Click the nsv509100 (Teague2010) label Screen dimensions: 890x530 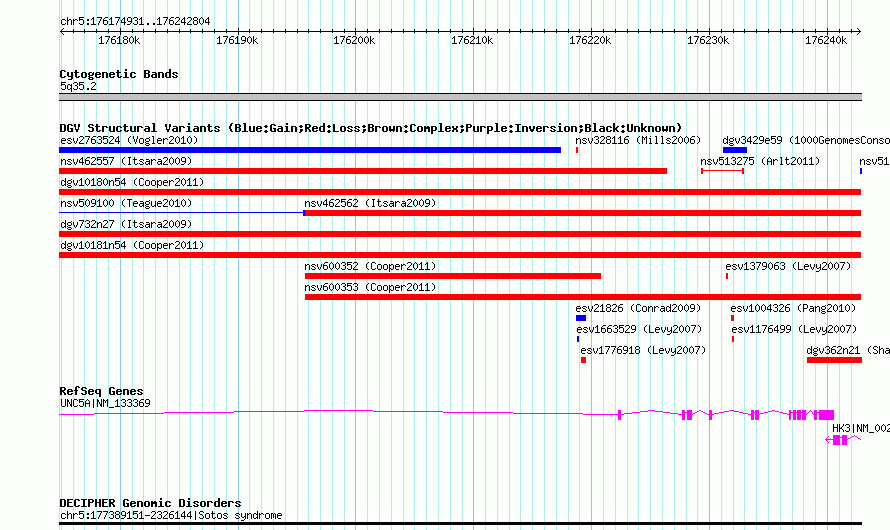[126, 203]
